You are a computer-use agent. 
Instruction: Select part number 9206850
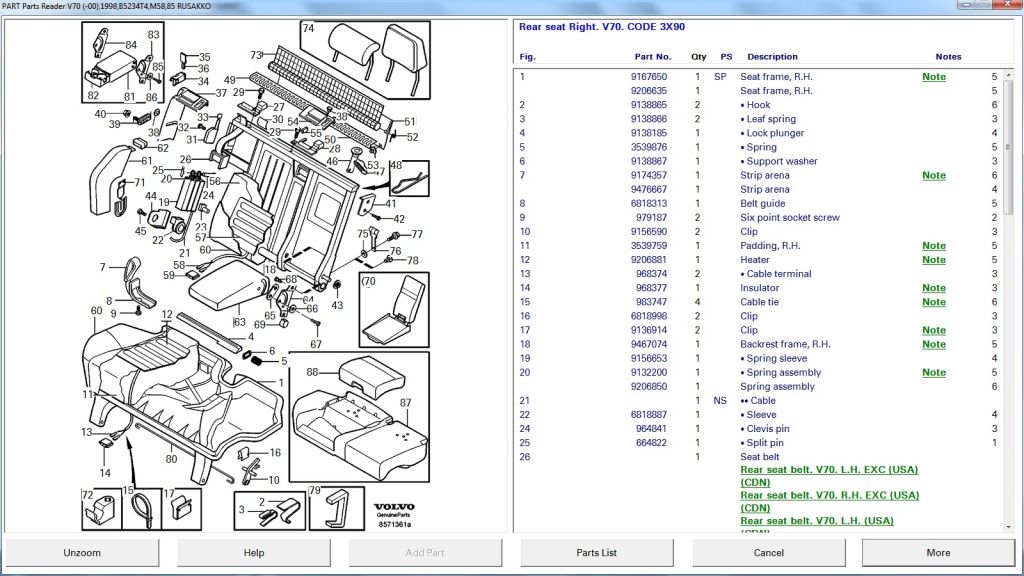[x=648, y=387]
